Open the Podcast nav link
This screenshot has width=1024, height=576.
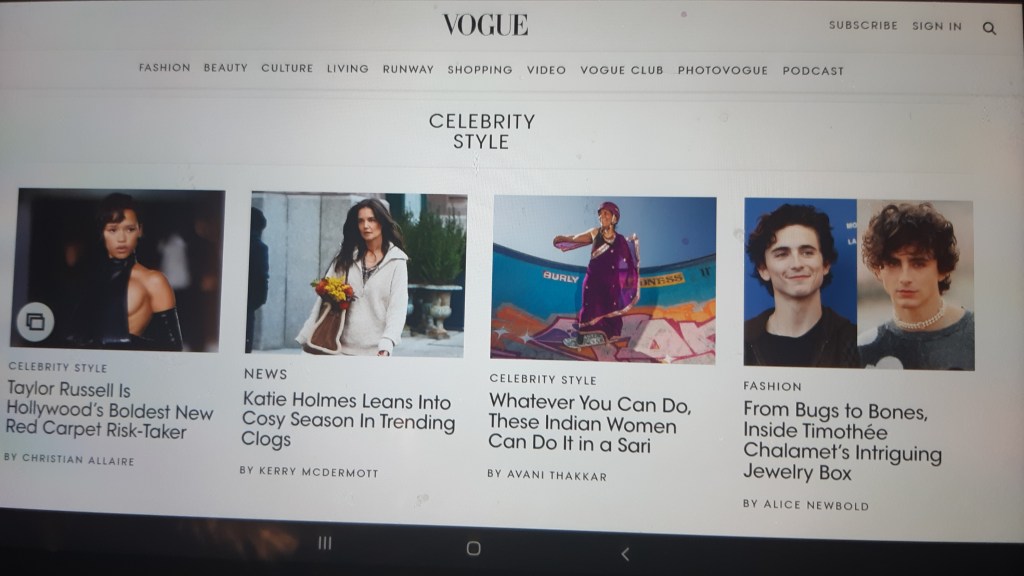[813, 71]
